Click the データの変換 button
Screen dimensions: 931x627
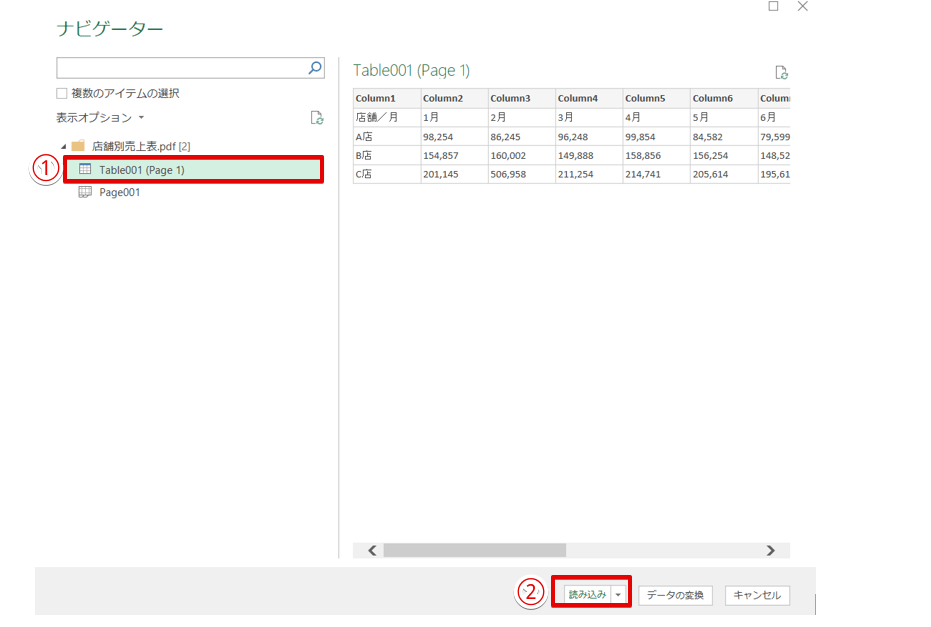675,595
